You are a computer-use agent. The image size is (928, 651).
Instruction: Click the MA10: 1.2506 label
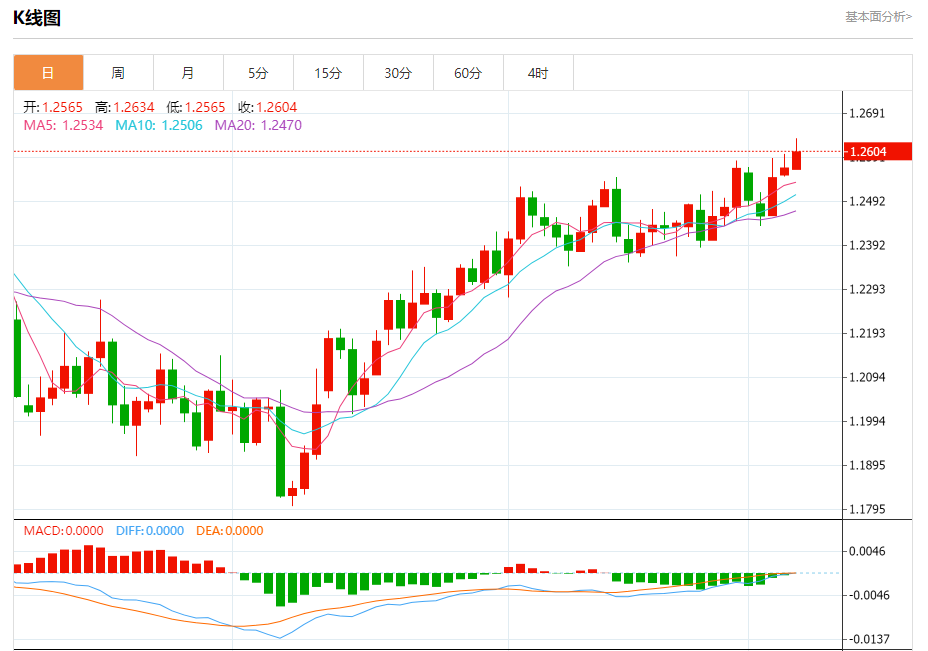point(159,125)
